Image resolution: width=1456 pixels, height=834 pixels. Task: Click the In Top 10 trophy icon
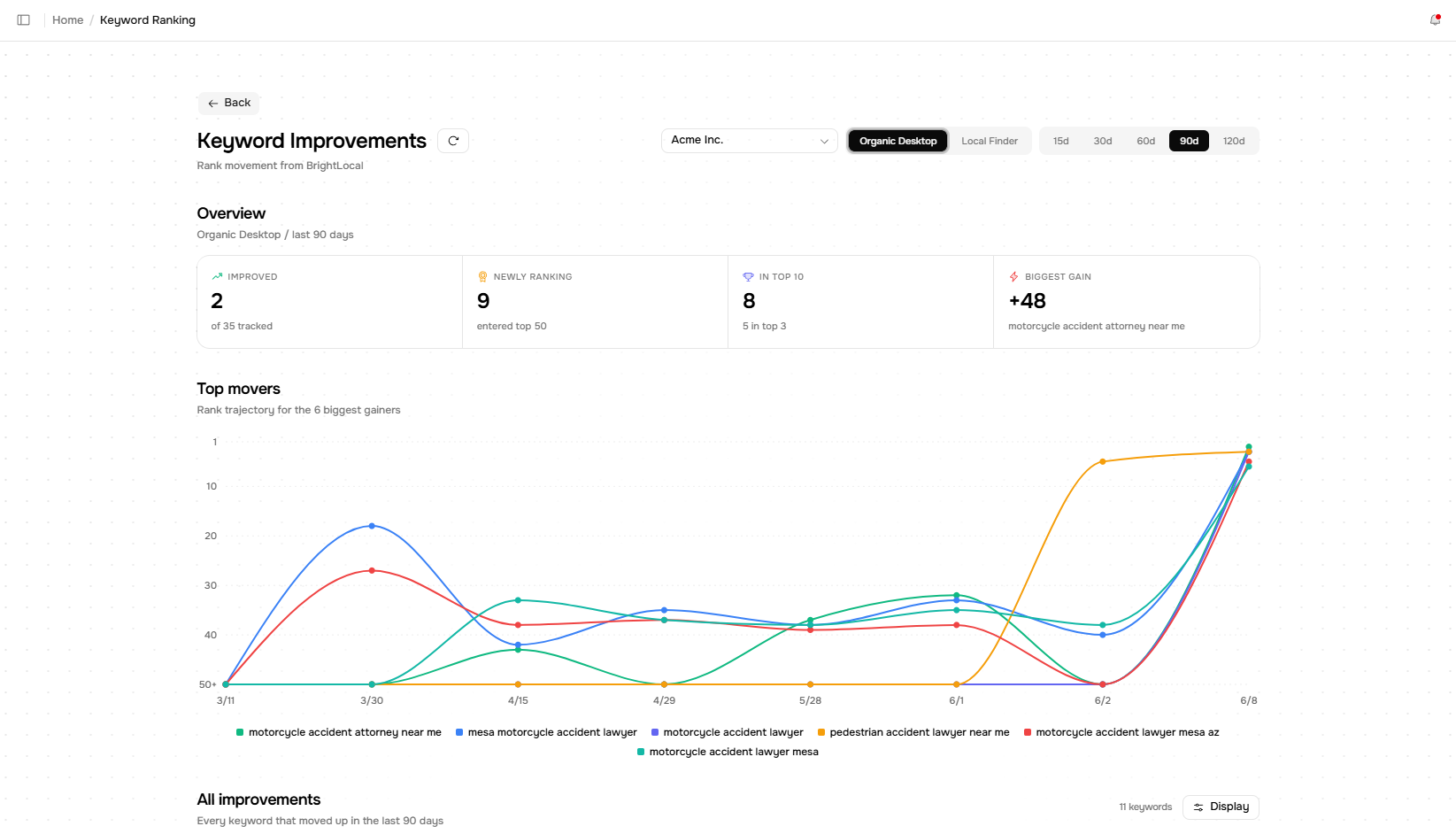(x=748, y=276)
